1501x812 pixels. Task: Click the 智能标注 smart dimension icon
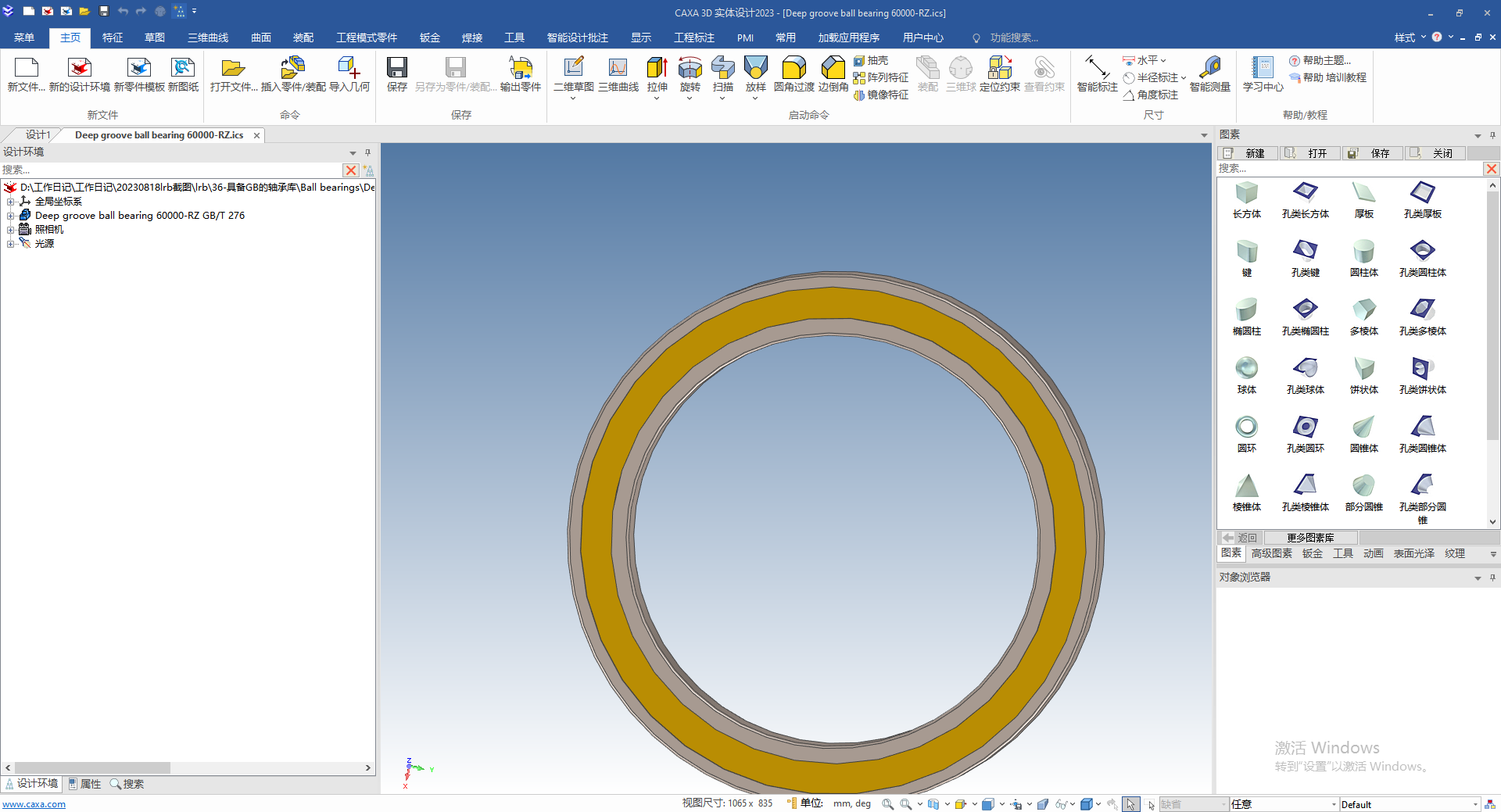coord(1098,74)
